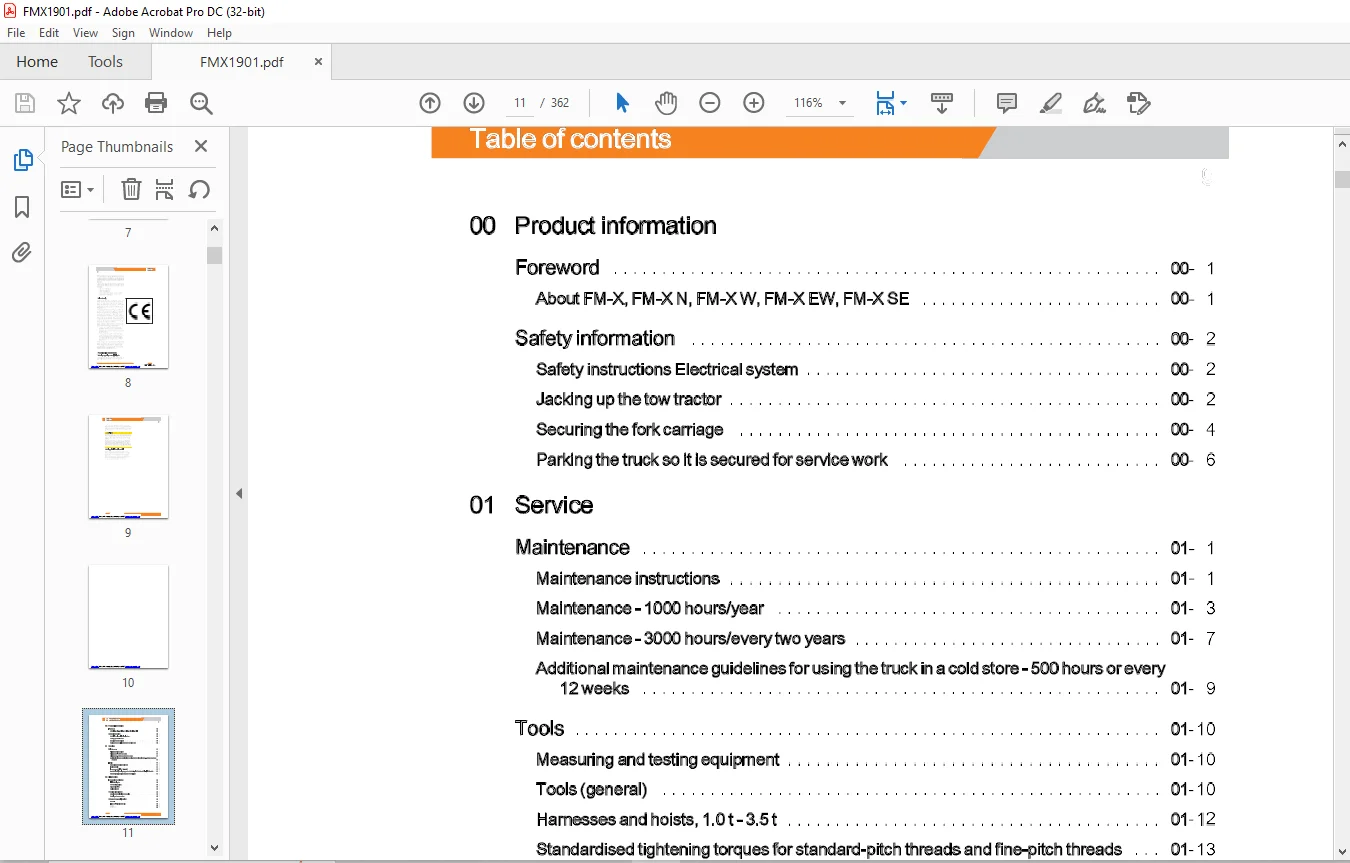Delete selected page with the trash icon

tap(131, 189)
